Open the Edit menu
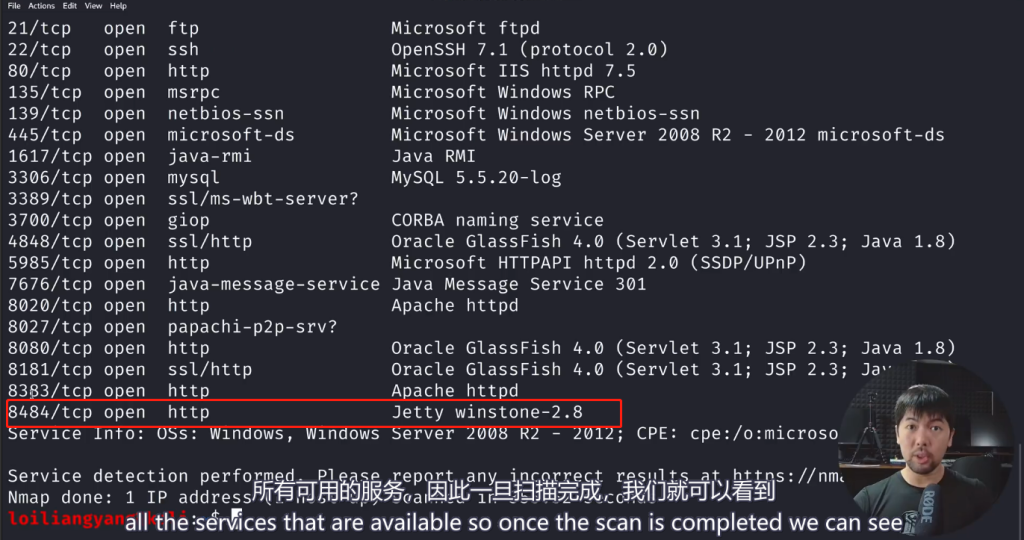1024x540 pixels. [x=69, y=6]
